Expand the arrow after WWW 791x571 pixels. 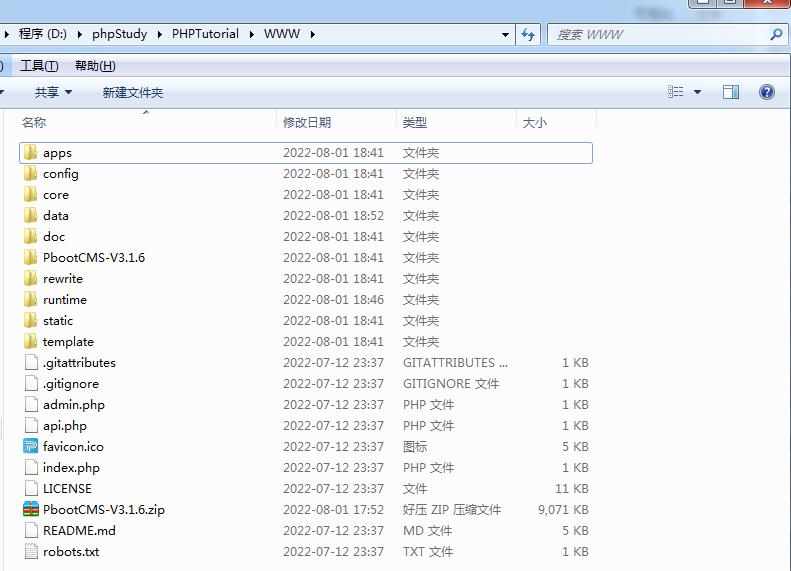(313, 34)
